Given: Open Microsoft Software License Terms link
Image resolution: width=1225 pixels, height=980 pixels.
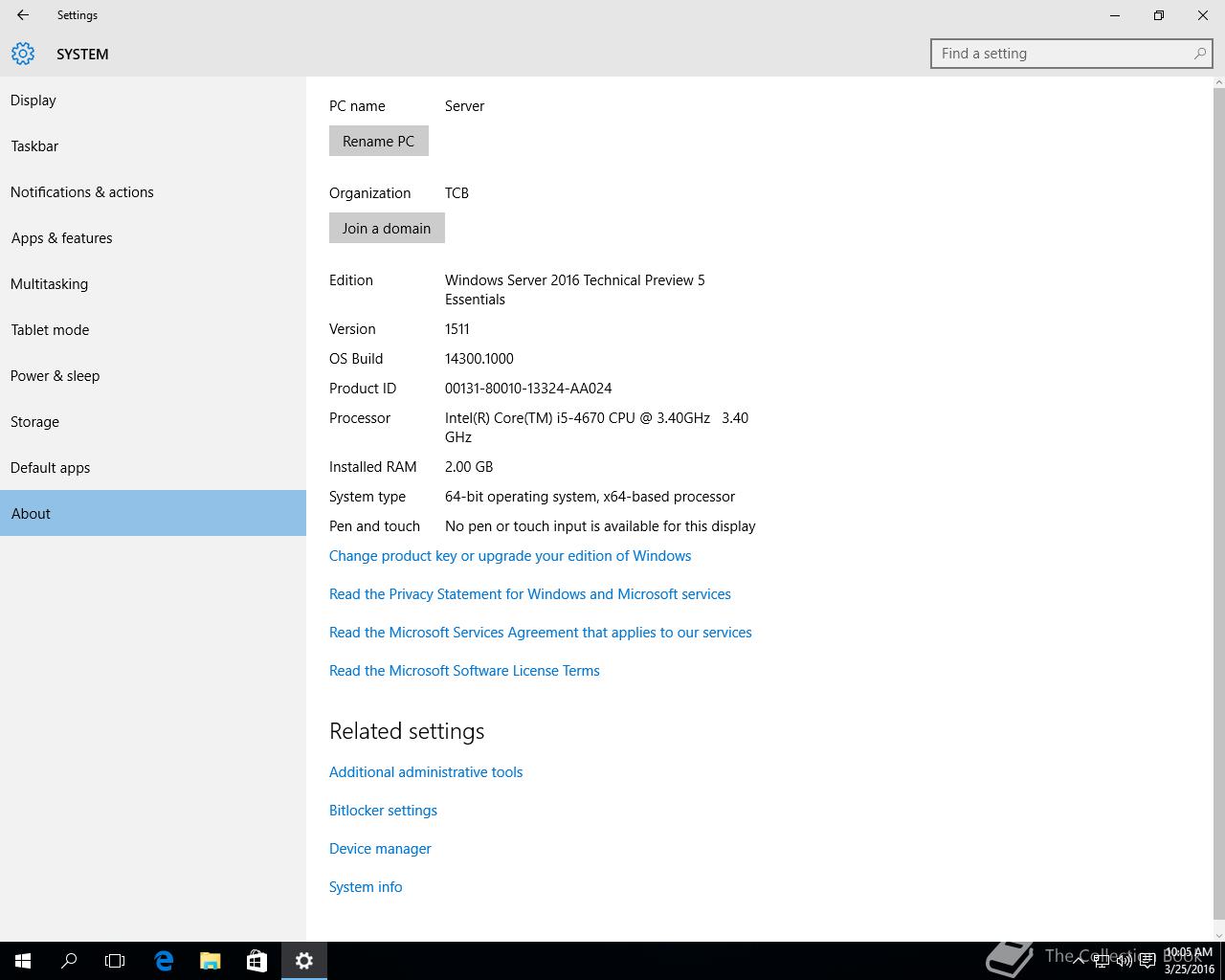Looking at the screenshot, I should [x=464, y=671].
